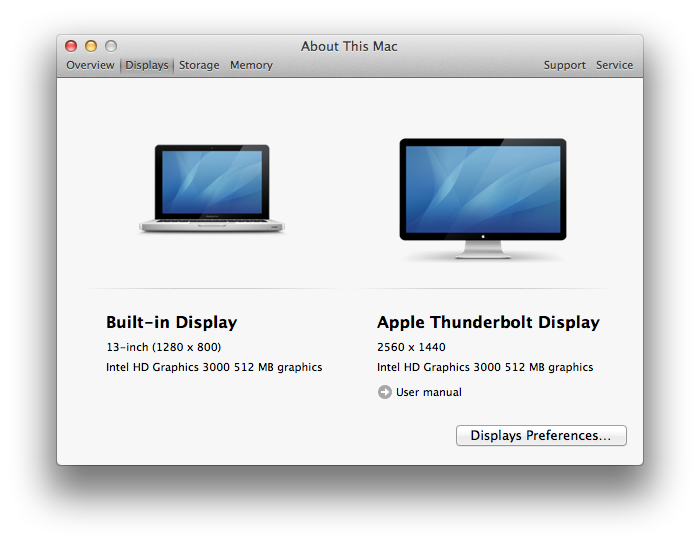Screen dimensions: 700x544
Task: Click graphics info under Apple Thunderbolt Display
Action: tap(485, 367)
